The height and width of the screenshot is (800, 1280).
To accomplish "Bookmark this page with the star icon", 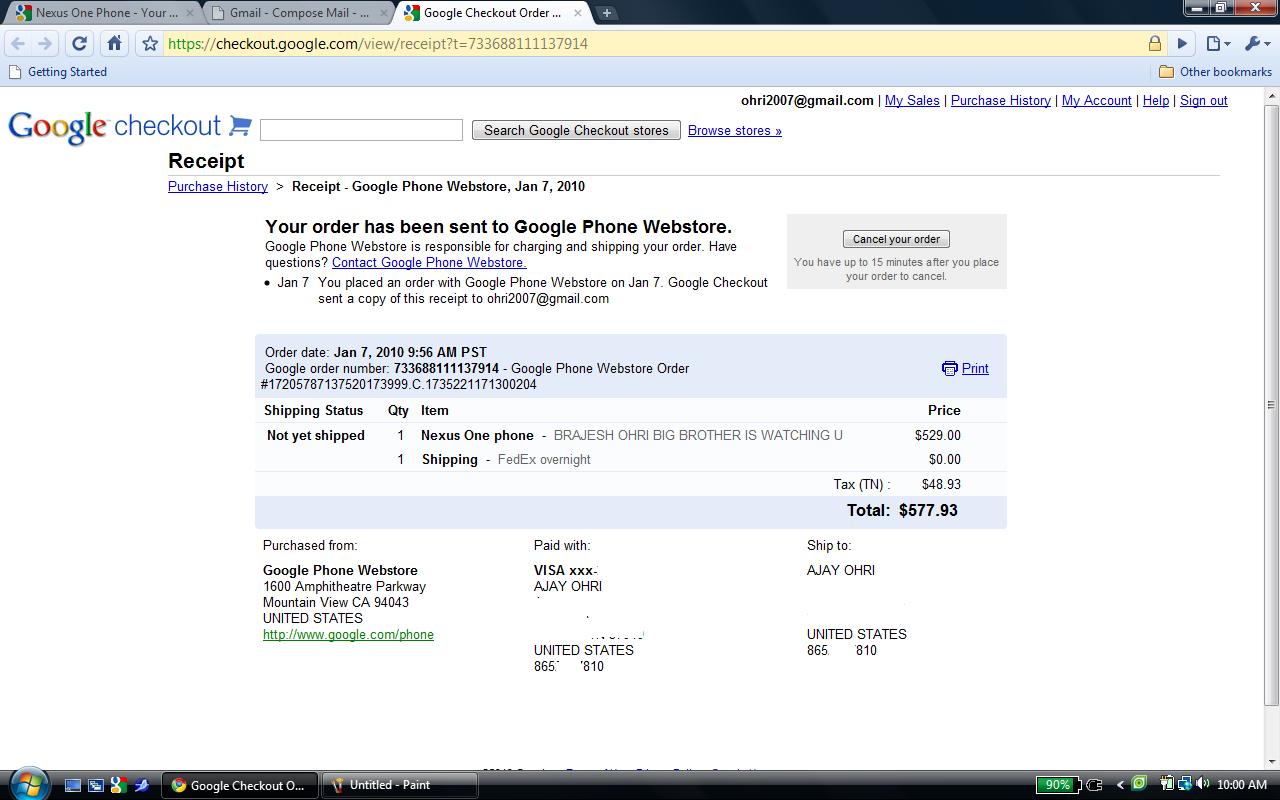I will (150, 43).
